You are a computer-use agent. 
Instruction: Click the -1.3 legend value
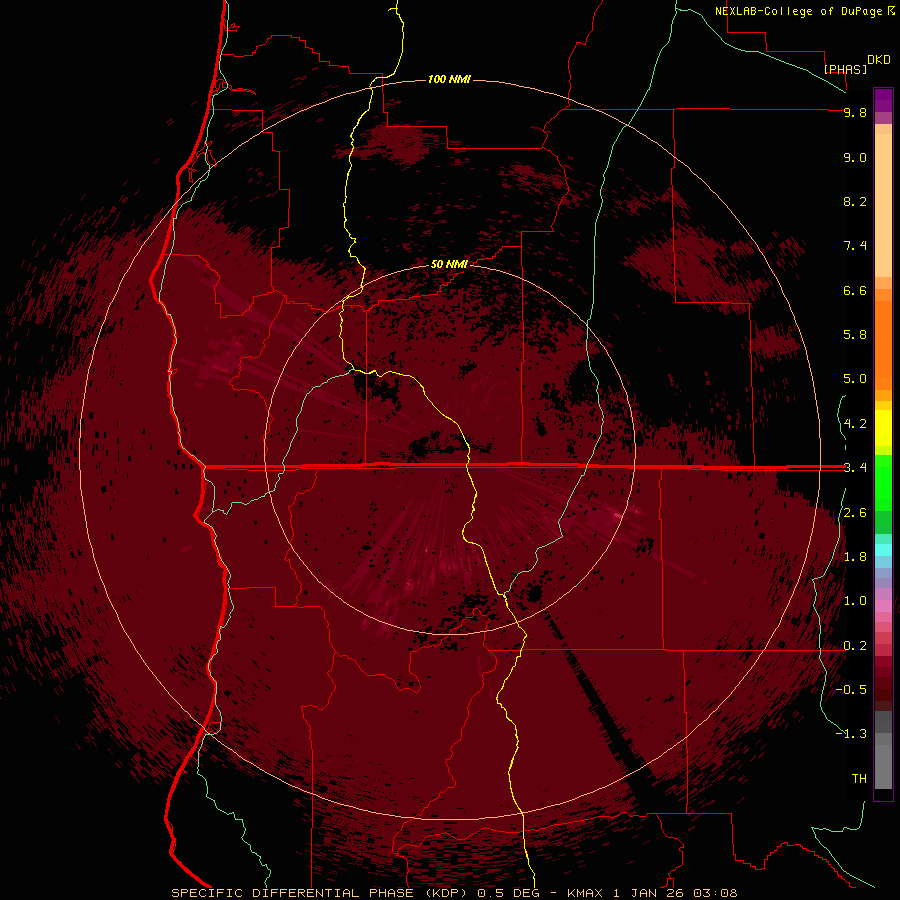(851, 734)
